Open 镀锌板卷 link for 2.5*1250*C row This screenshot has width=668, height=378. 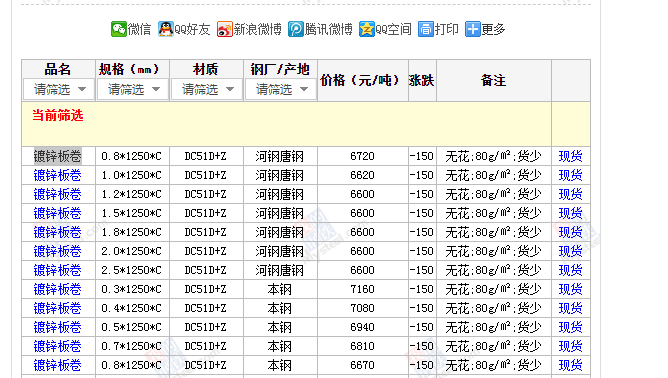click(x=58, y=270)
